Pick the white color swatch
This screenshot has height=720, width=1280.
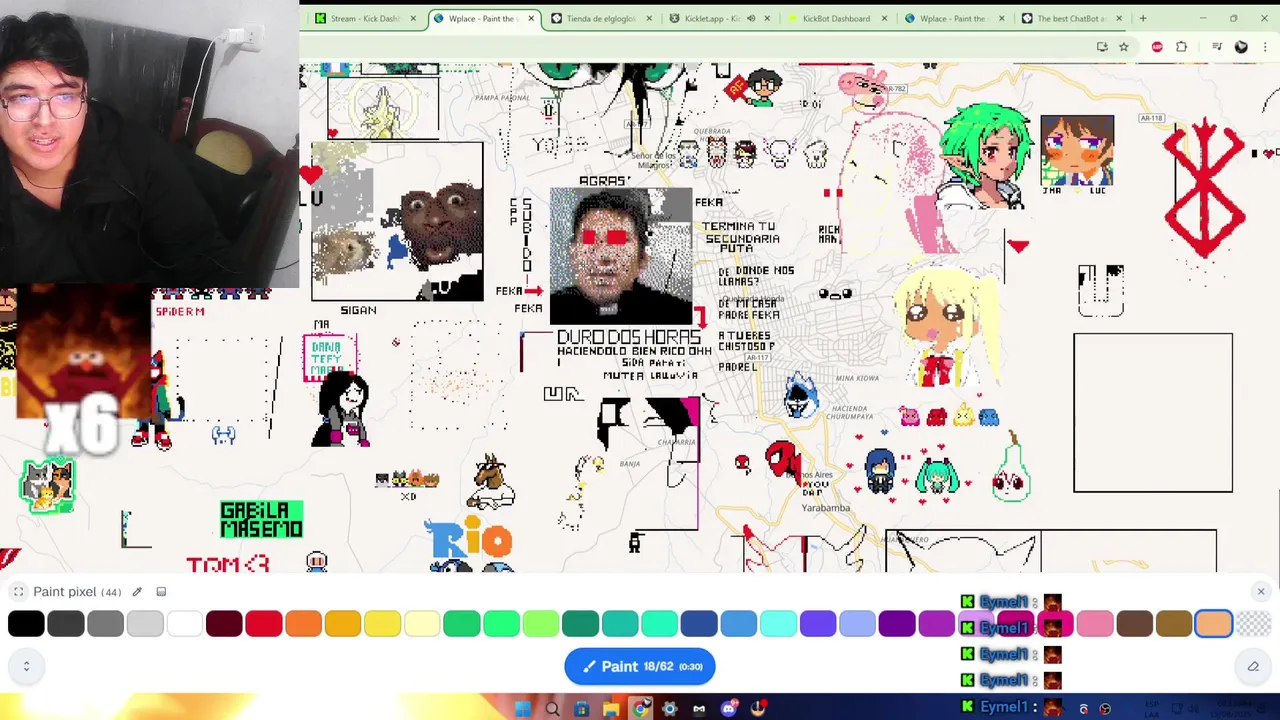click(184, 624)
